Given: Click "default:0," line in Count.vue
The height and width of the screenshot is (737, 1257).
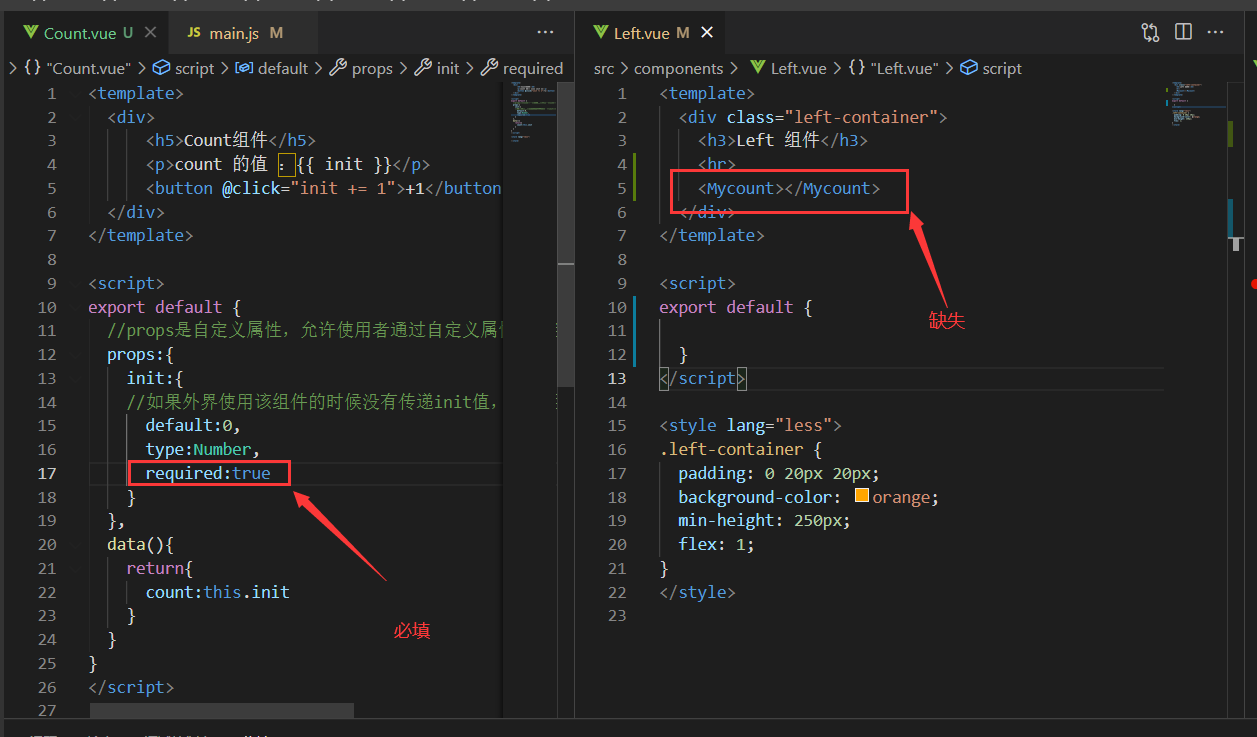Looking at the screenshot, I should [193, 425].
